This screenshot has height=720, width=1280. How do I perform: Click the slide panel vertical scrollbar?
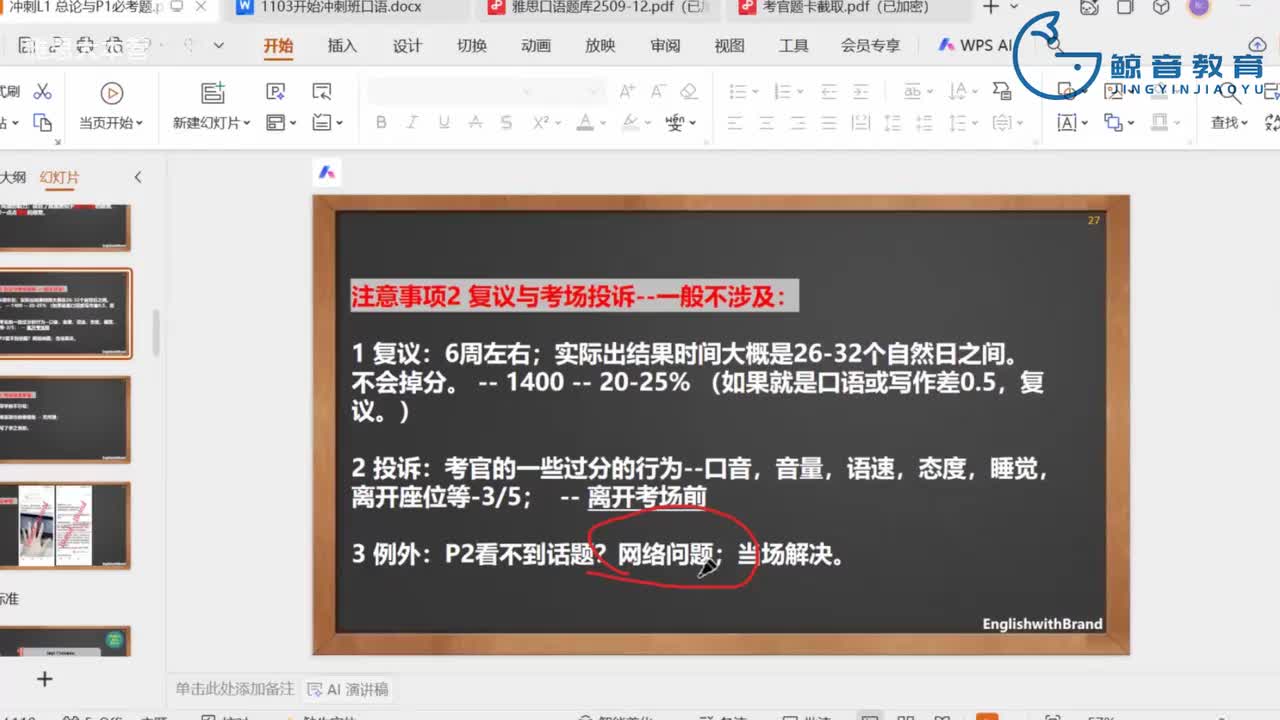click(x=155, y=332)
